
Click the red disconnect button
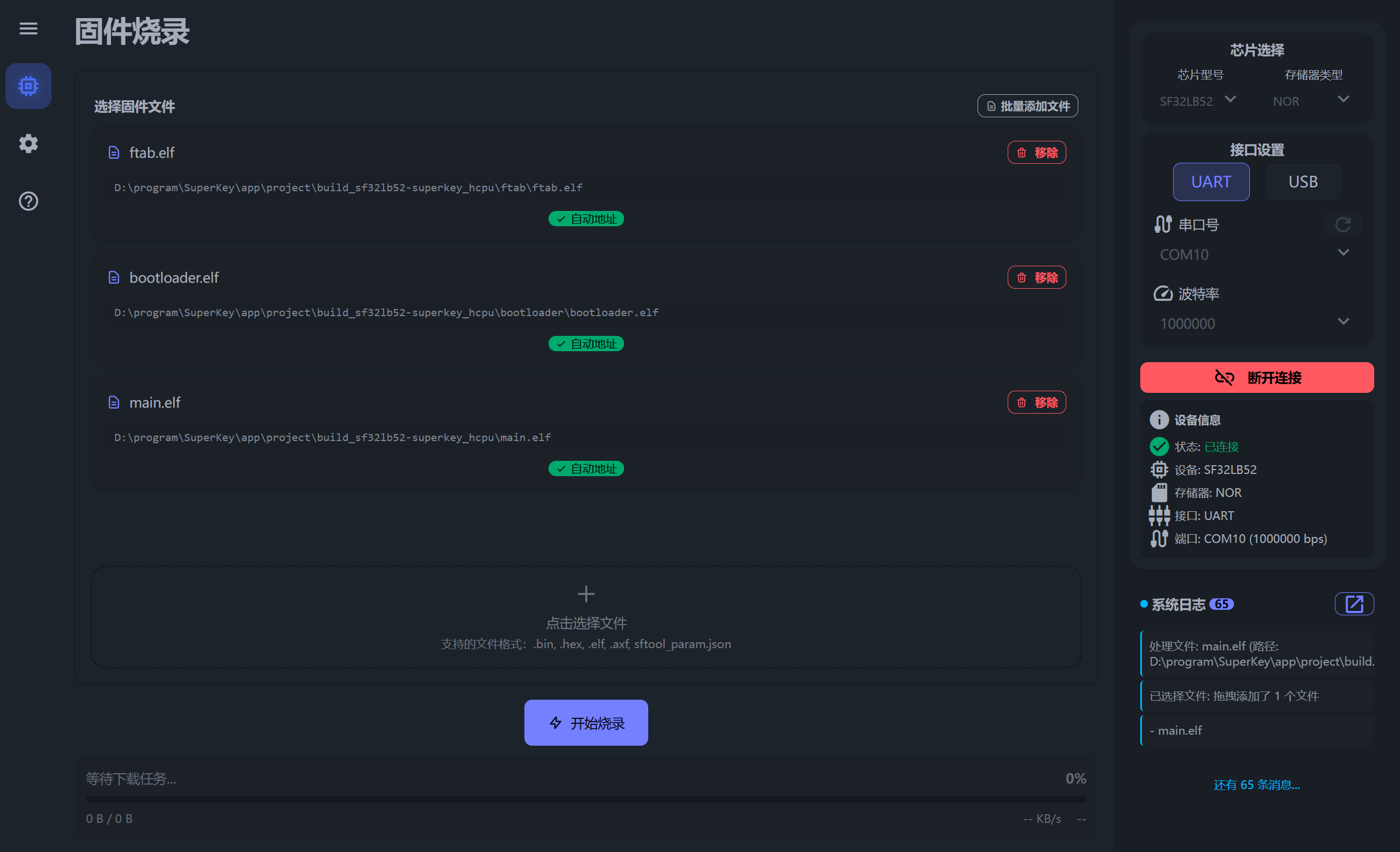tap(1257, 377)
